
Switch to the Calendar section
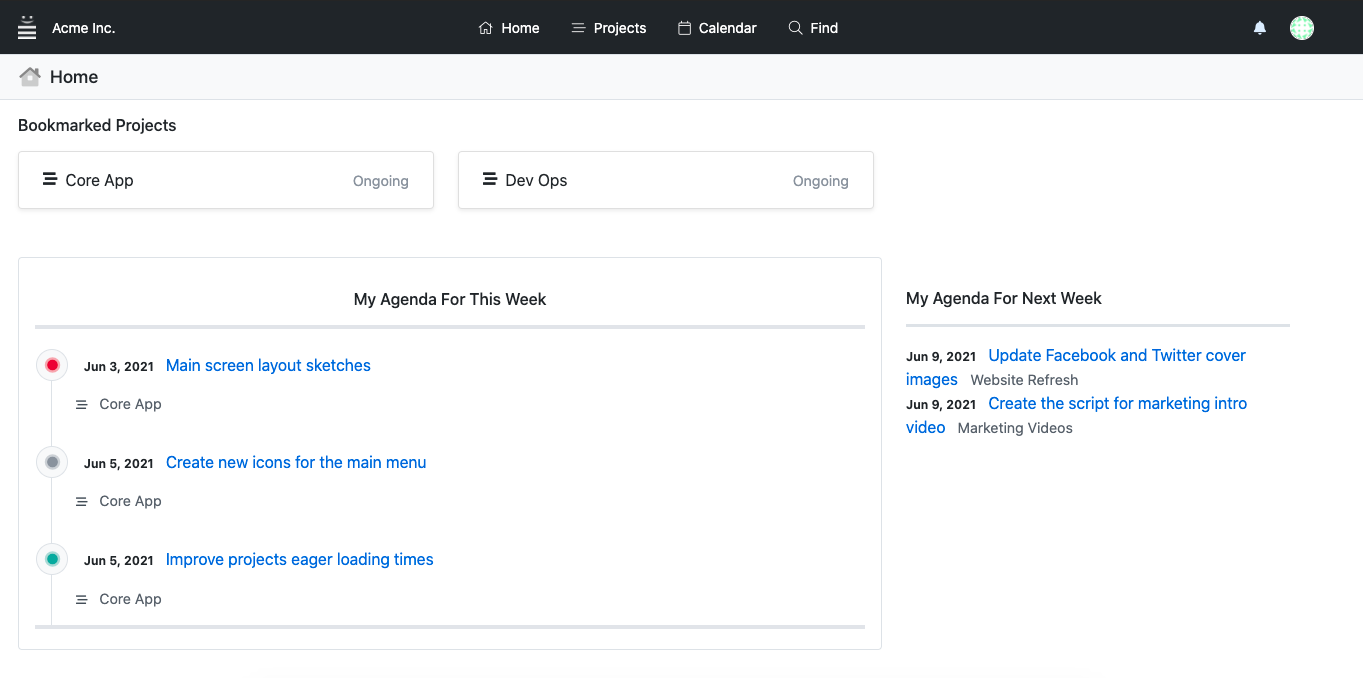click(x=717, y=27)
